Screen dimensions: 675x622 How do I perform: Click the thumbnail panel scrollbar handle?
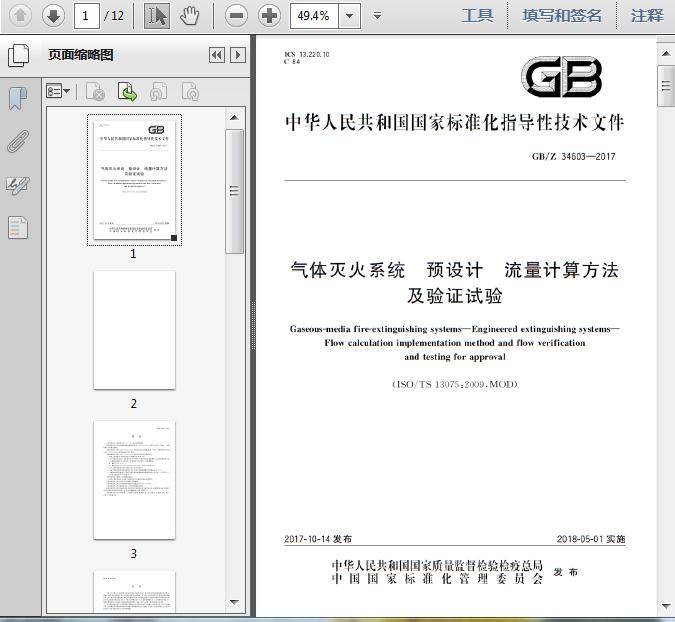click(234, 191)
